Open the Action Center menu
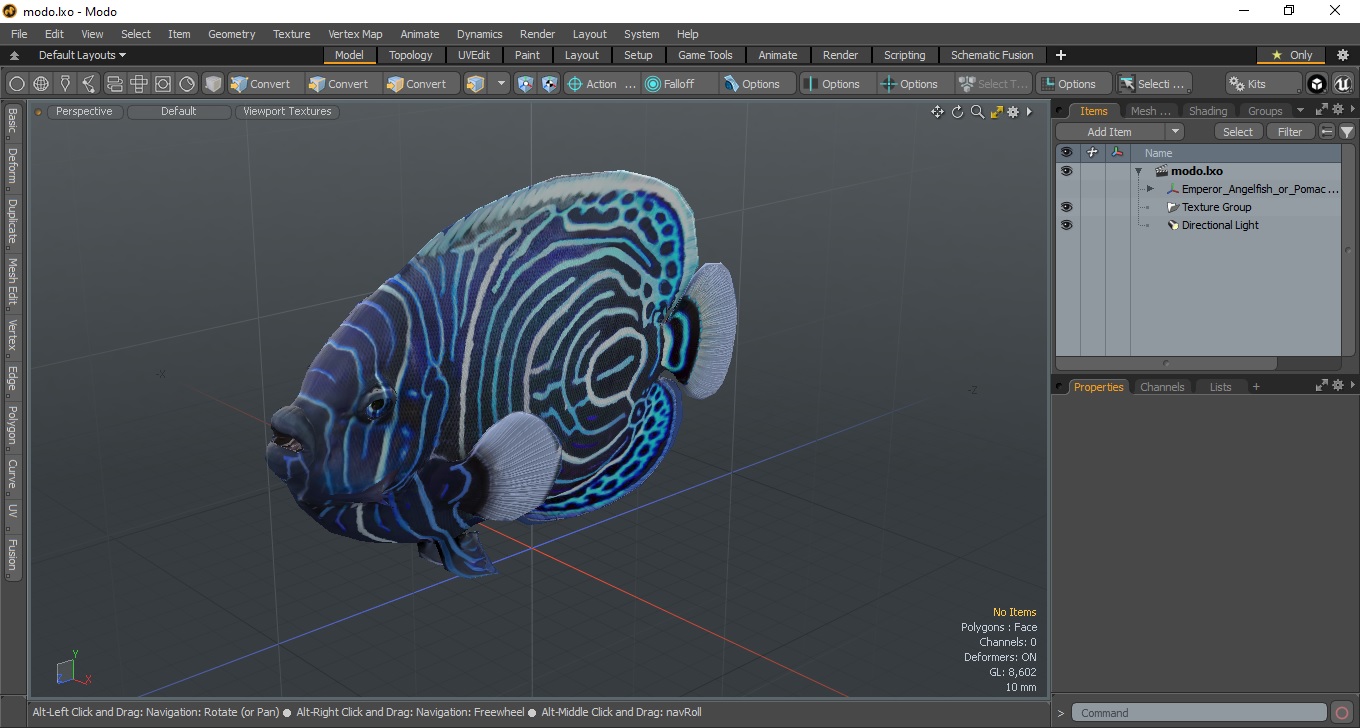 click(602, 84)
